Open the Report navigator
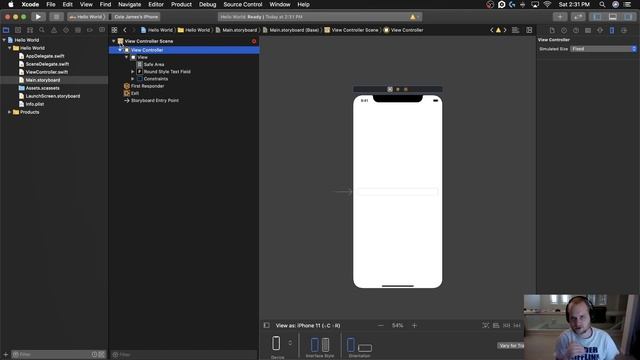Viewport: 640px width, 360px height. [102, 30]
